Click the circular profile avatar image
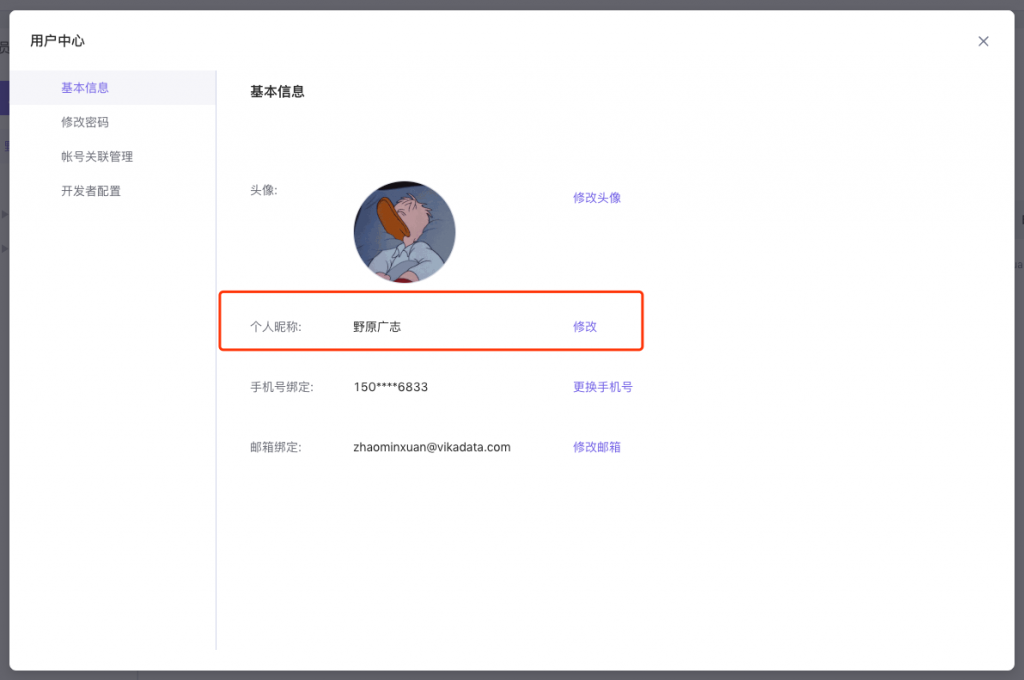The image size is (1024, 680). [404, 232]
